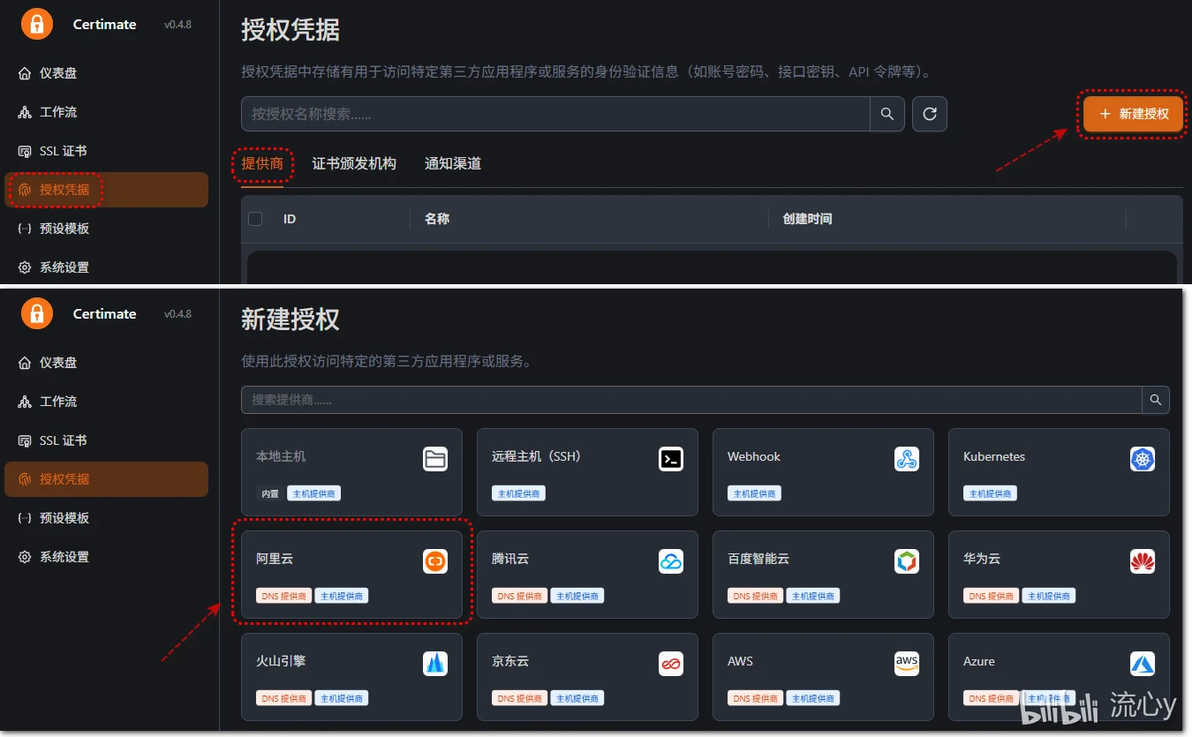Select the 腾讯云 cloud icon
This screenshot has width=1192, height=737.
(670, 561)
